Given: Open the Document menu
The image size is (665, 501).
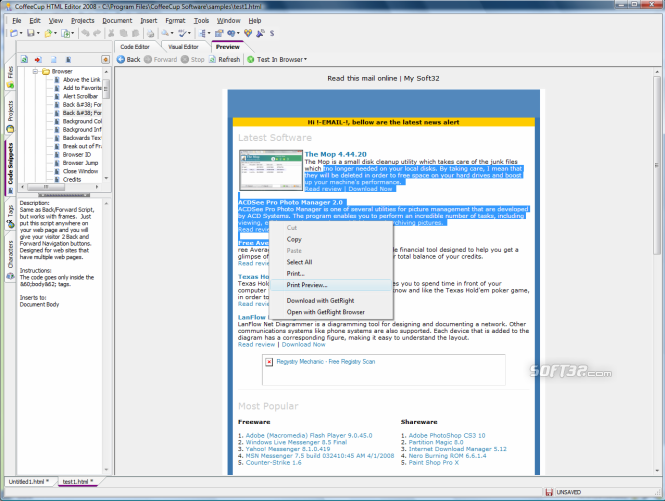Looking at the screenshot, I should click(117, 20).
